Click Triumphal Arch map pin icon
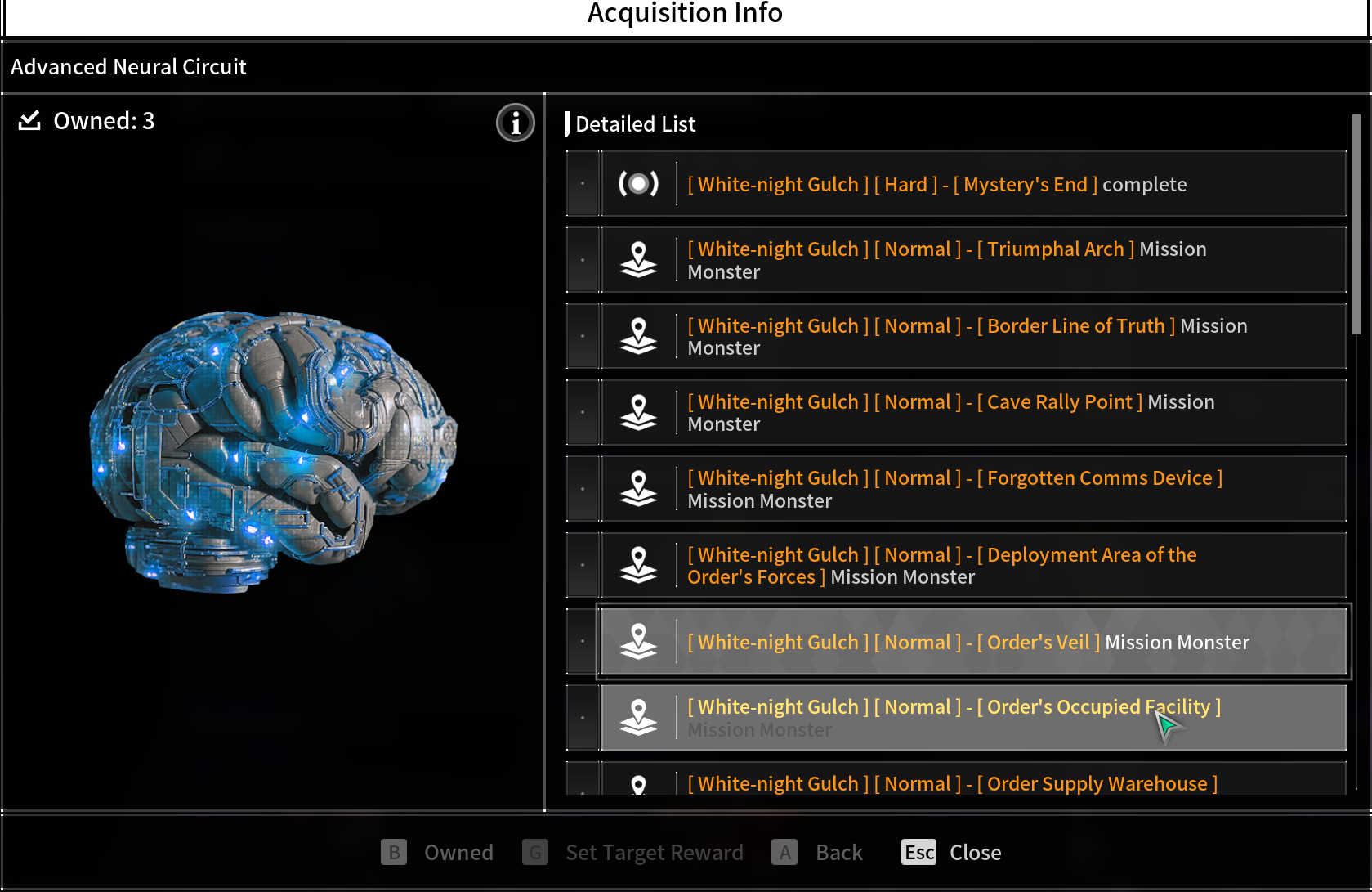Viewport: 1372px width, 892px height. (638, 260)
